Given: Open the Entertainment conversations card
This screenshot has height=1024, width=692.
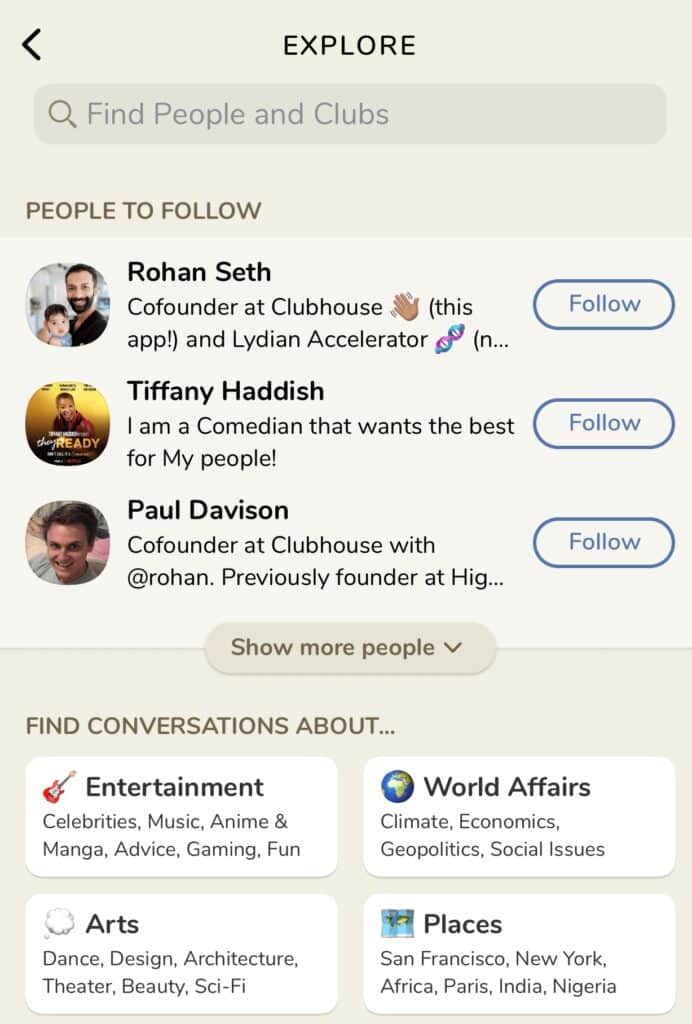Looking at the screenshot, I should (181, 816).
